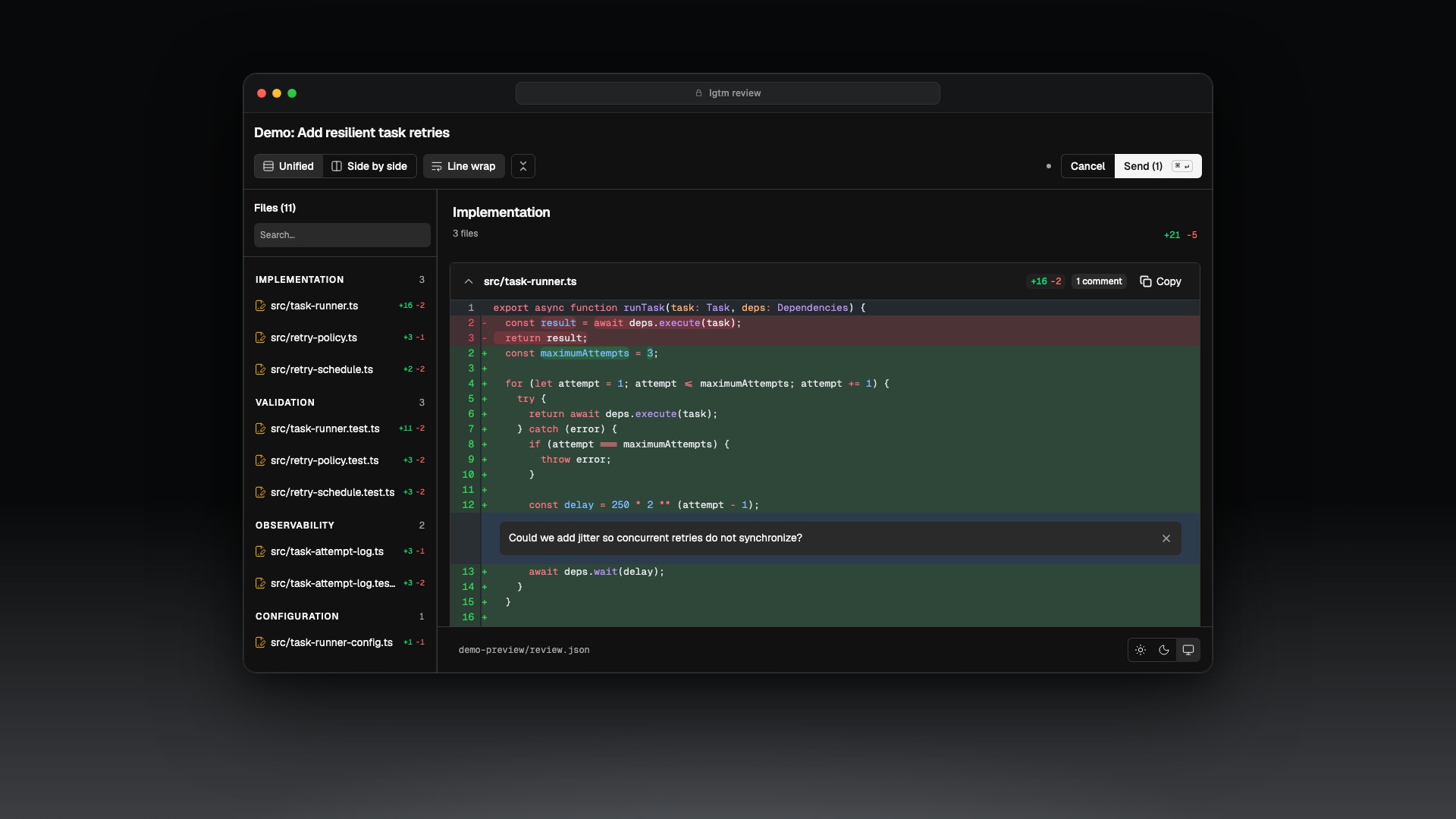This screenshot has width=1456, height=819.
Task: Toggle Line wrap option
Action: tap(463, 166)
